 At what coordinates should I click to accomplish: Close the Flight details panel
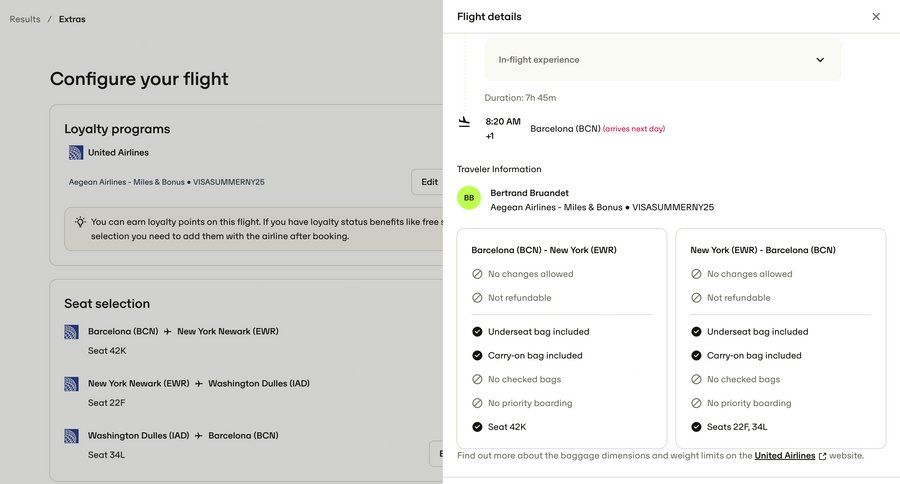pyautogui.click(x=876, y=17)
